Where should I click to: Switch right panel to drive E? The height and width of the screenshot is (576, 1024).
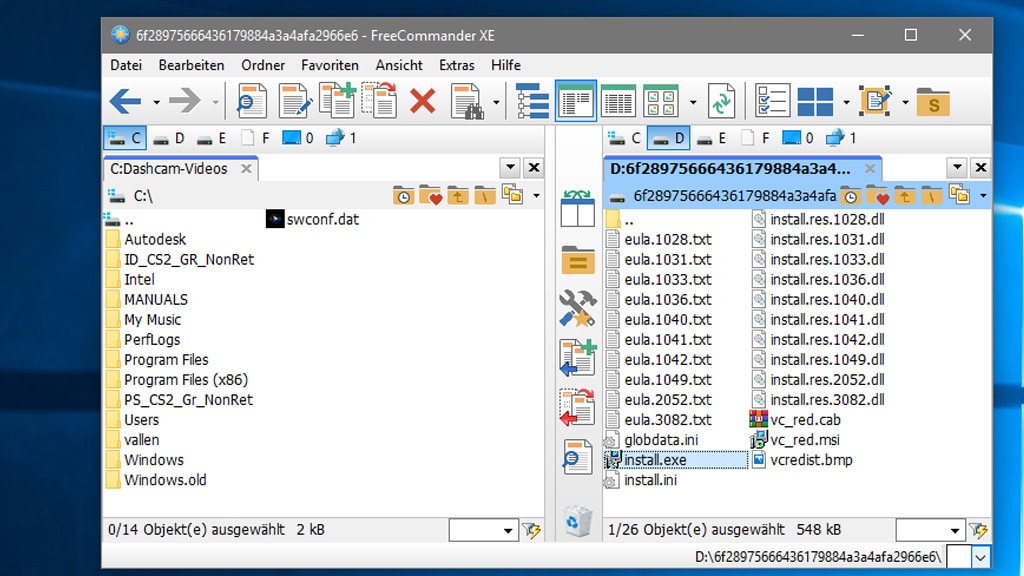pos(712,138)
